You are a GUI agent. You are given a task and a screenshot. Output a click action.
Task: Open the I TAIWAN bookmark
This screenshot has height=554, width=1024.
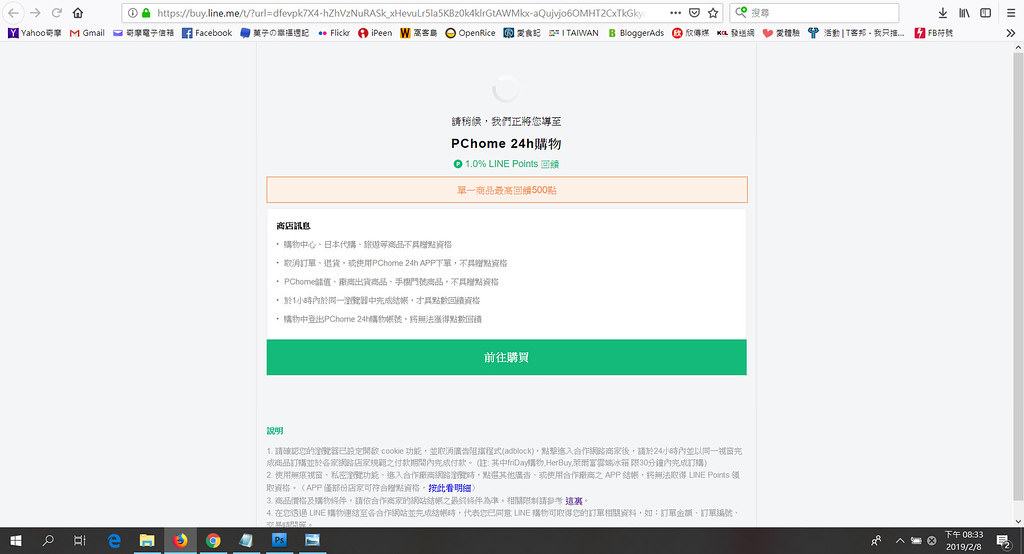(x=573, y=33)
